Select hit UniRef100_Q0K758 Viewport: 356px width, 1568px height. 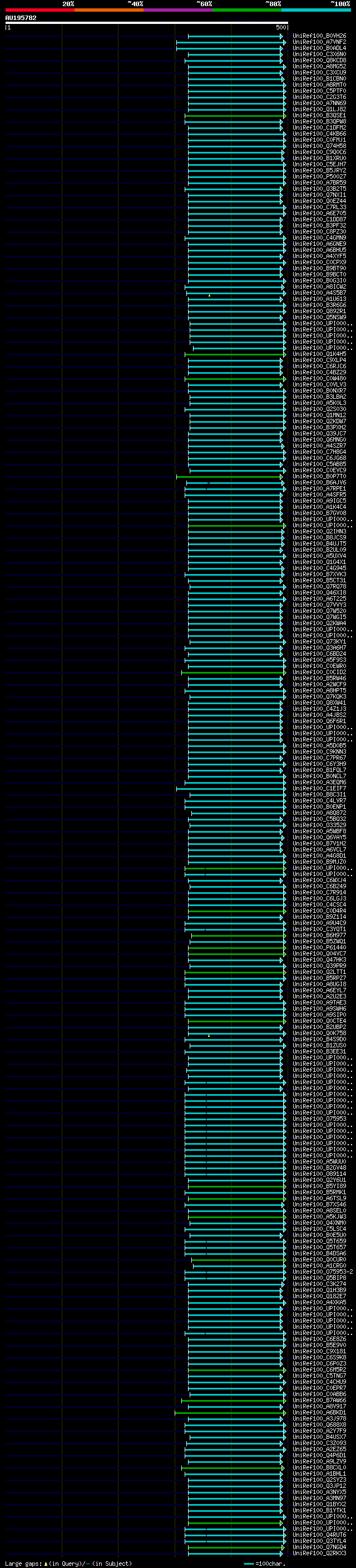coord(319,1033)
